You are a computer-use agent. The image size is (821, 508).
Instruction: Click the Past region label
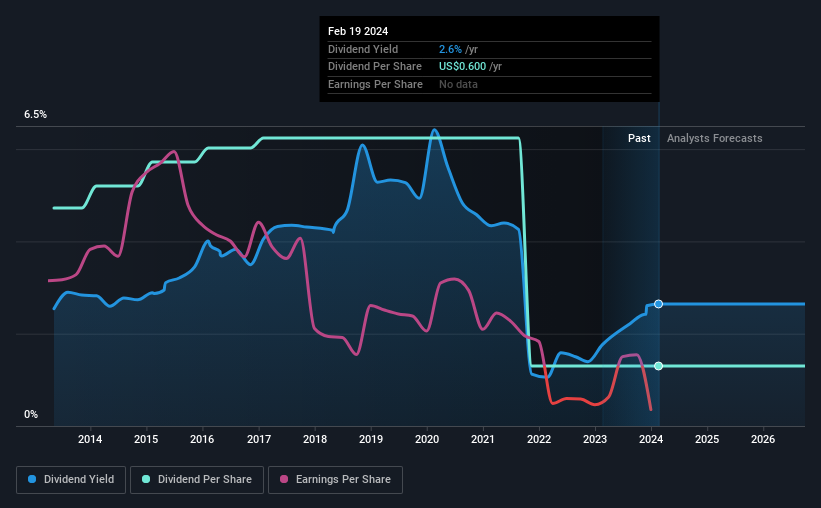point(639,138)
